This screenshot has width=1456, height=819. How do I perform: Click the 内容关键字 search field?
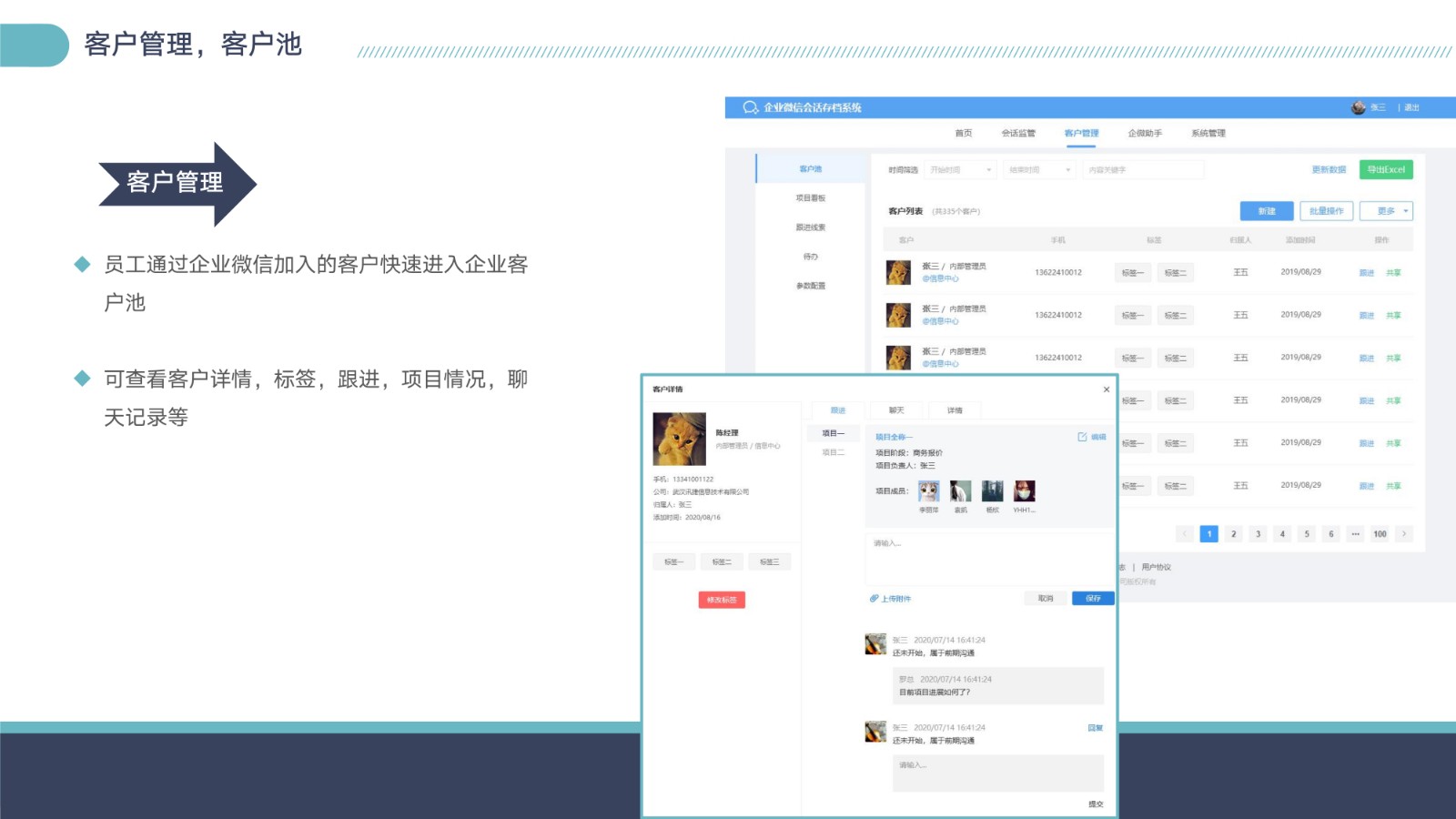click(x=1143, y=170)
